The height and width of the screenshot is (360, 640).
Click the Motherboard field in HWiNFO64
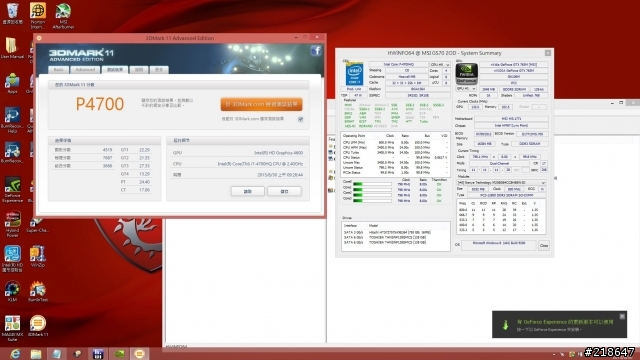point(511,119)
